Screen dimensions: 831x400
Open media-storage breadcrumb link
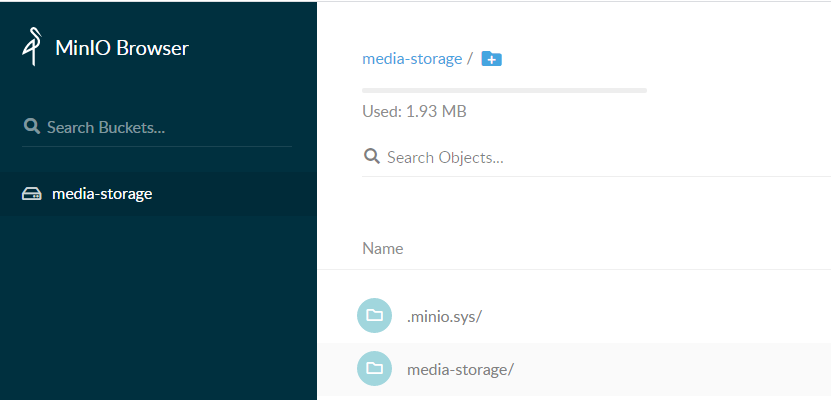pos(412,59)
